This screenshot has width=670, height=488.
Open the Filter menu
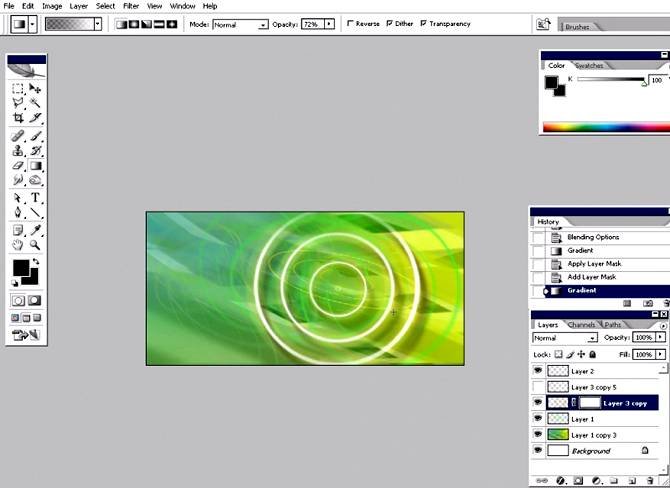tap(131, 6)
